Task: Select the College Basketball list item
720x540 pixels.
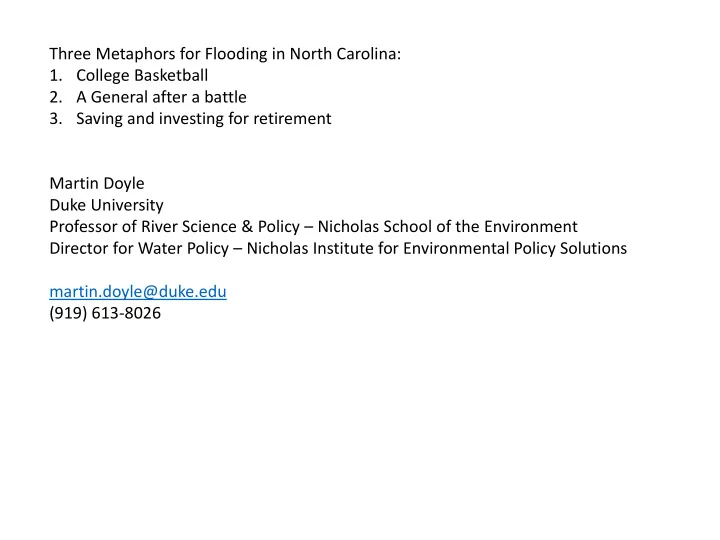Action: (x=142, y=75)
